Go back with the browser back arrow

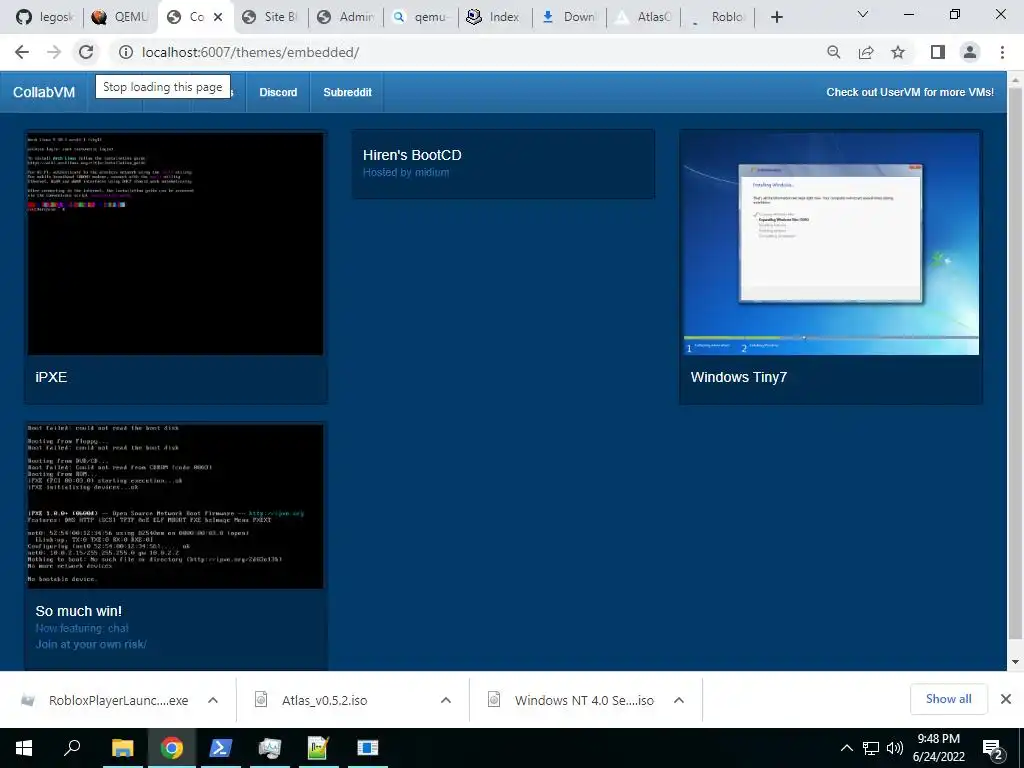(x=22, y=52)
